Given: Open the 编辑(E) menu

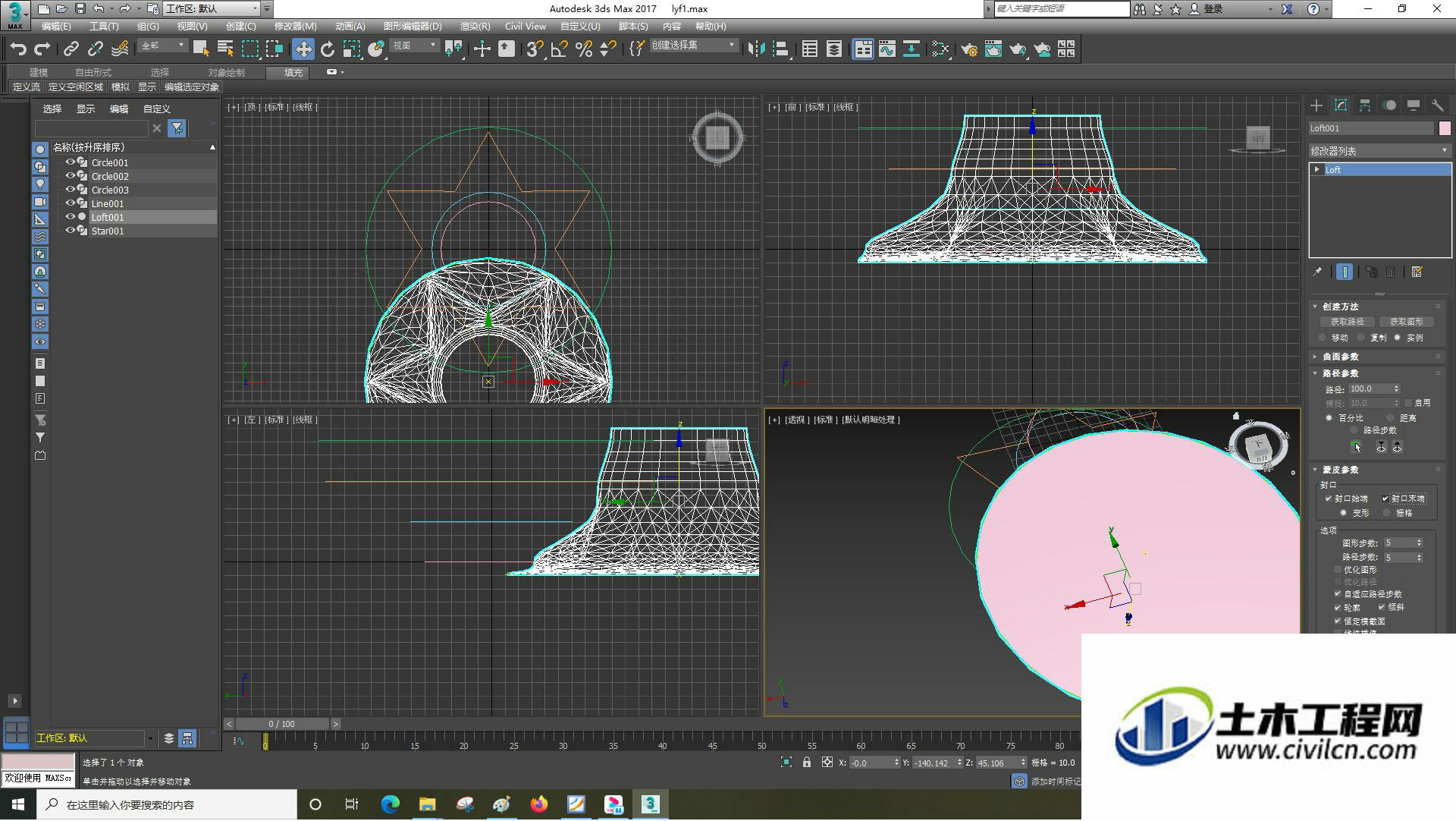Looking at the screenshot, I should point(56,26).
